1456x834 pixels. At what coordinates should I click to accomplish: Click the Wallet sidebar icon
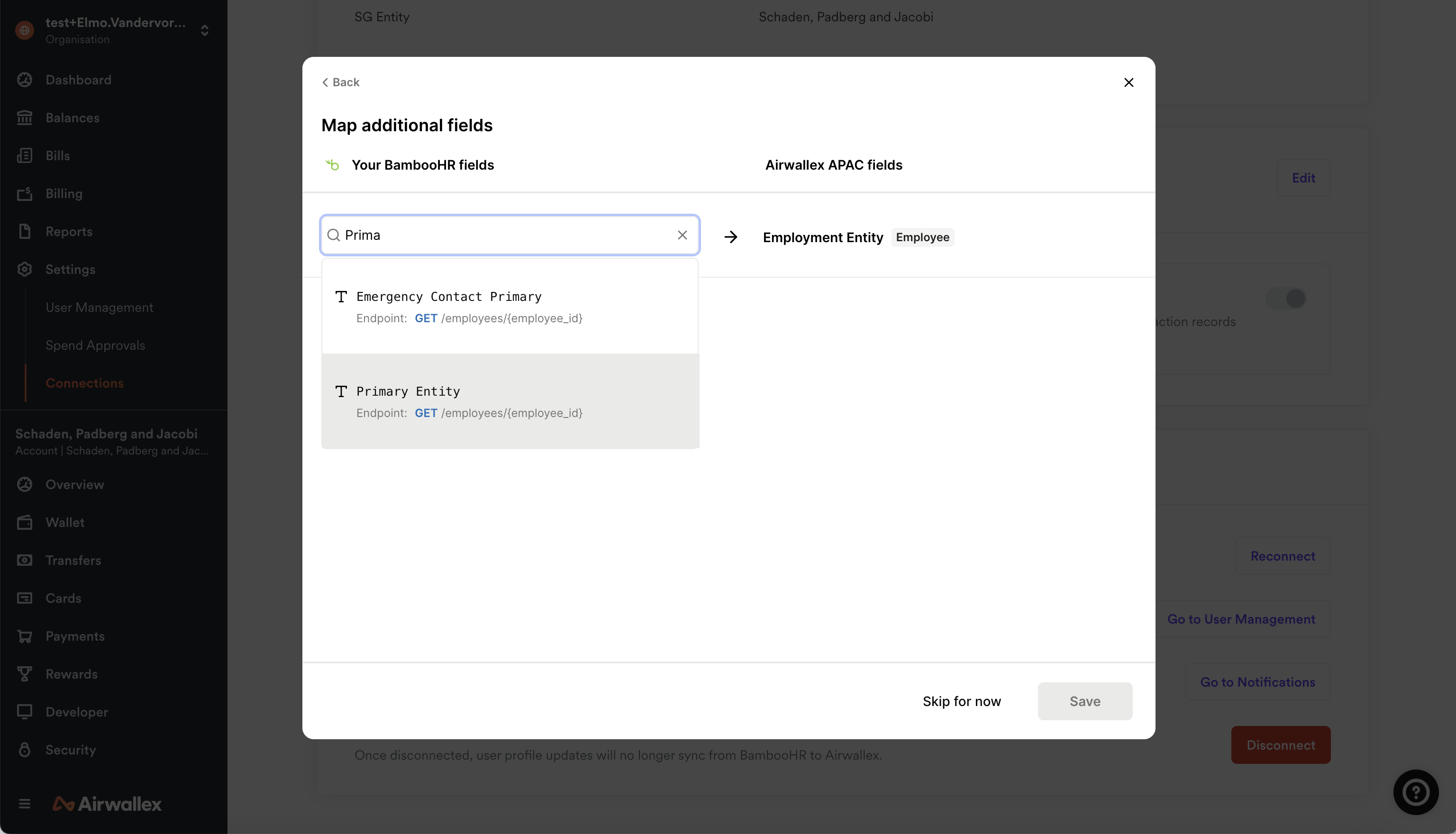(25, 522)
